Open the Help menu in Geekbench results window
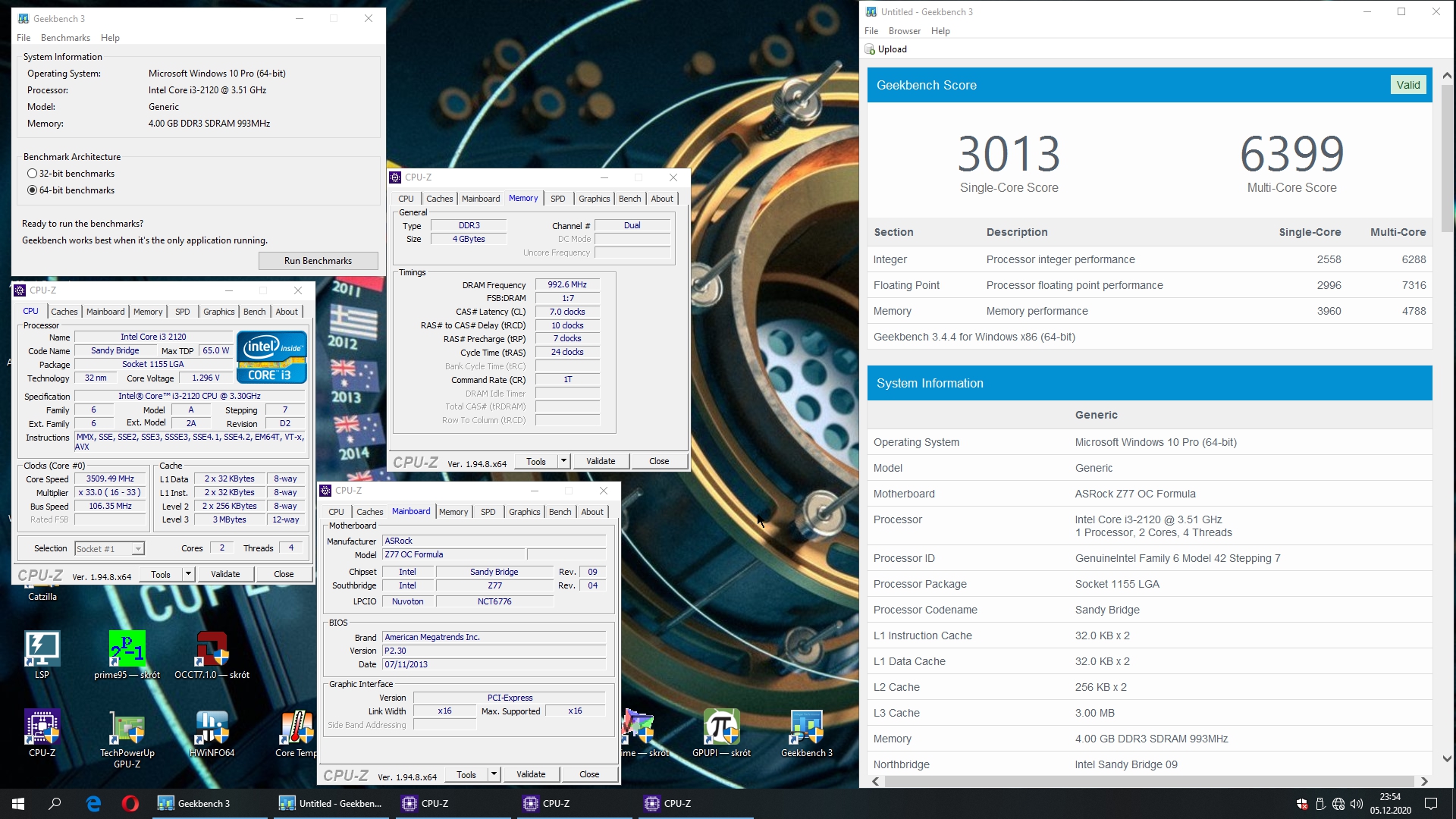This screenshot has height=819, width=1456. [940, 31]
